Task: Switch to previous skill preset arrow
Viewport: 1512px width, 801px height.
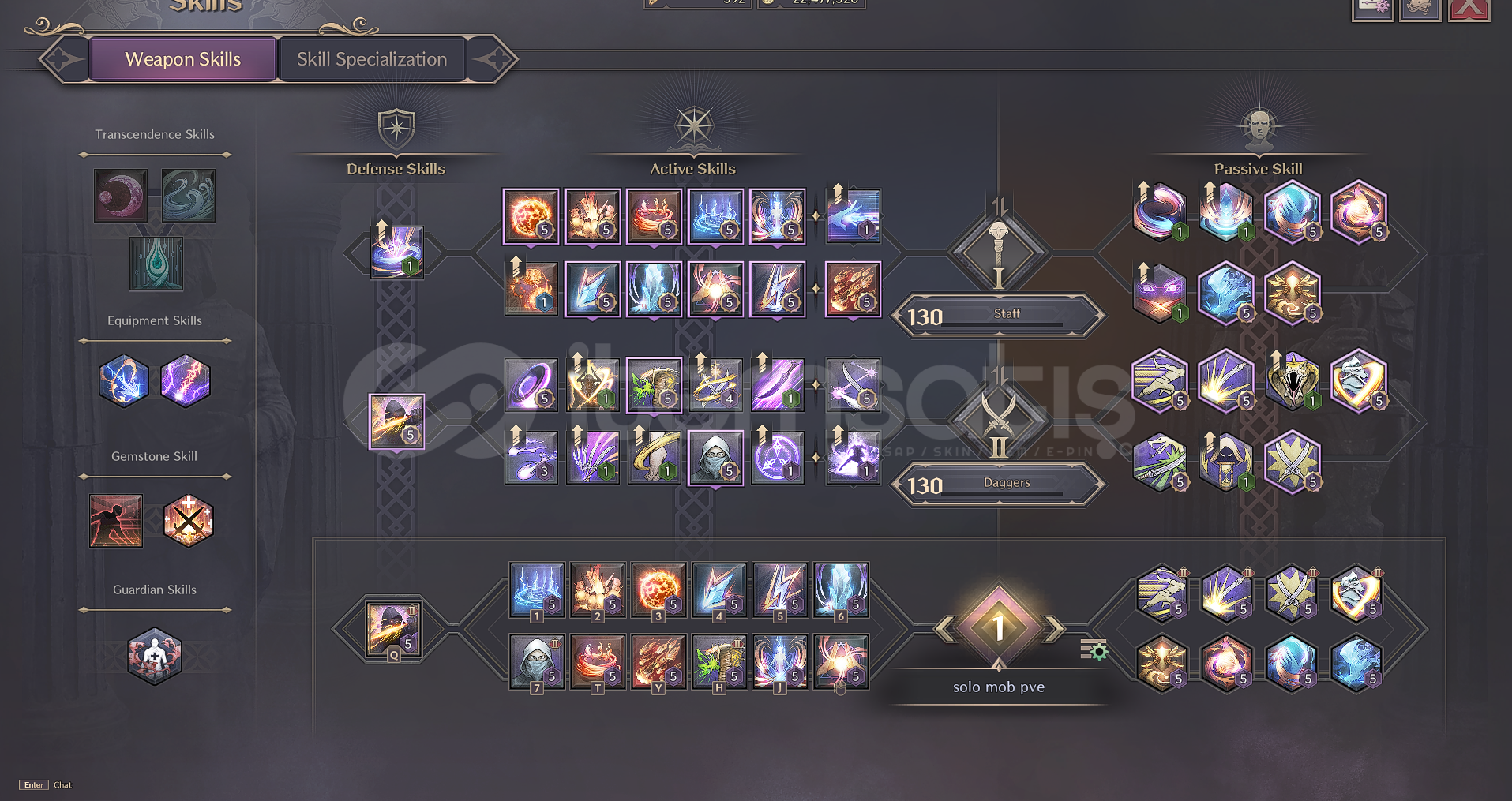Action: [944, 629]
